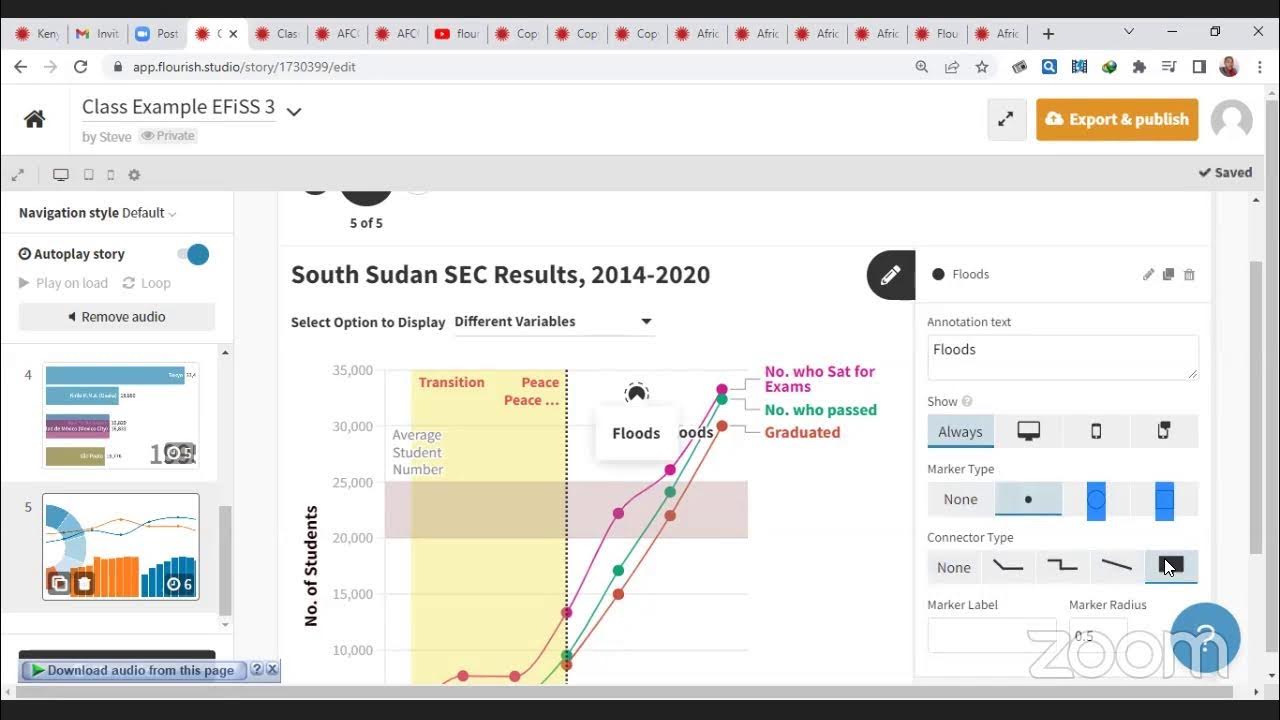Choose the curved line connector type
This screenshot has width=1280, height=720.
tap(1007, 567)
